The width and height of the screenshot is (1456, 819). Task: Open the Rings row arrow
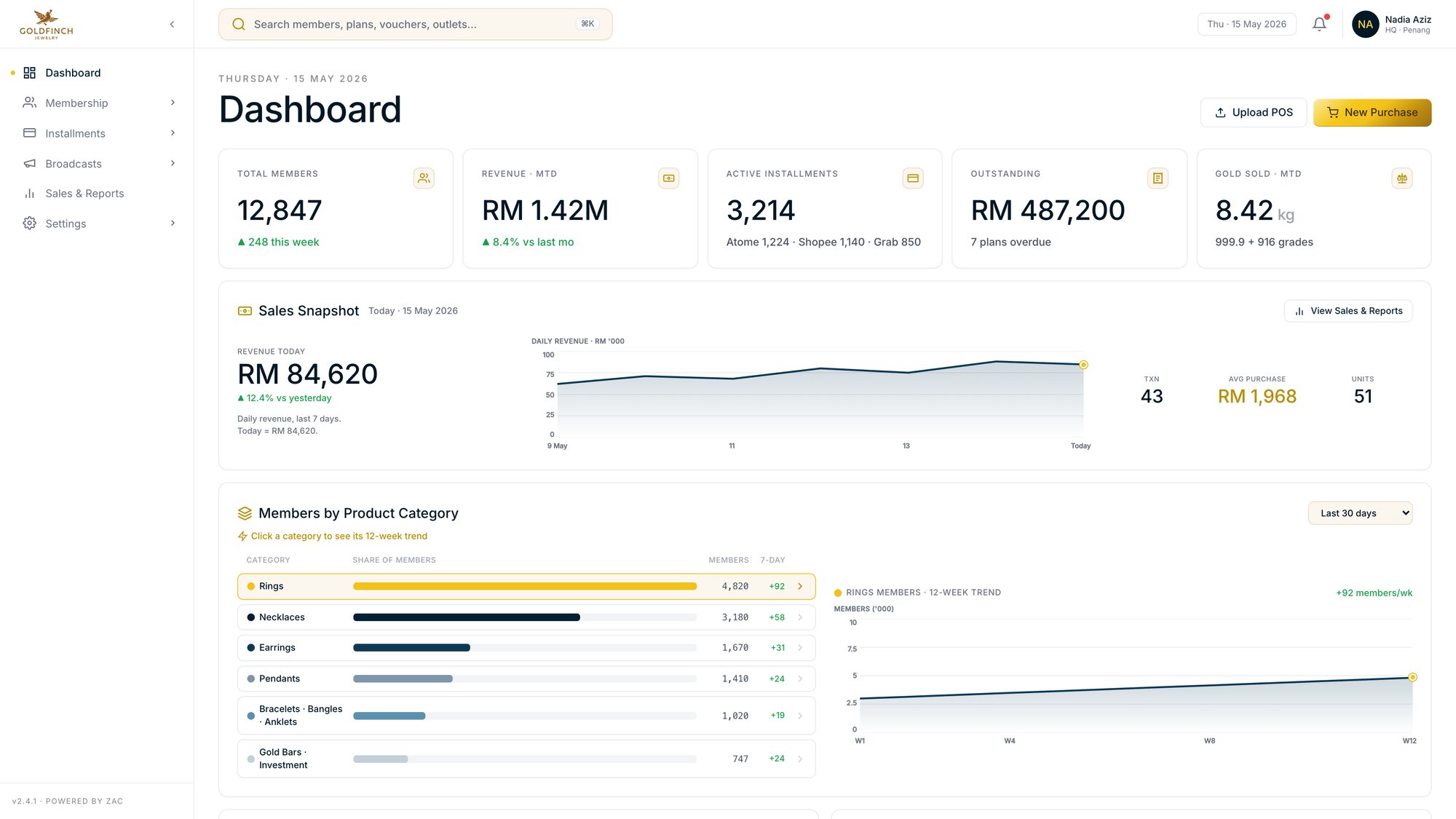(800, 586)
